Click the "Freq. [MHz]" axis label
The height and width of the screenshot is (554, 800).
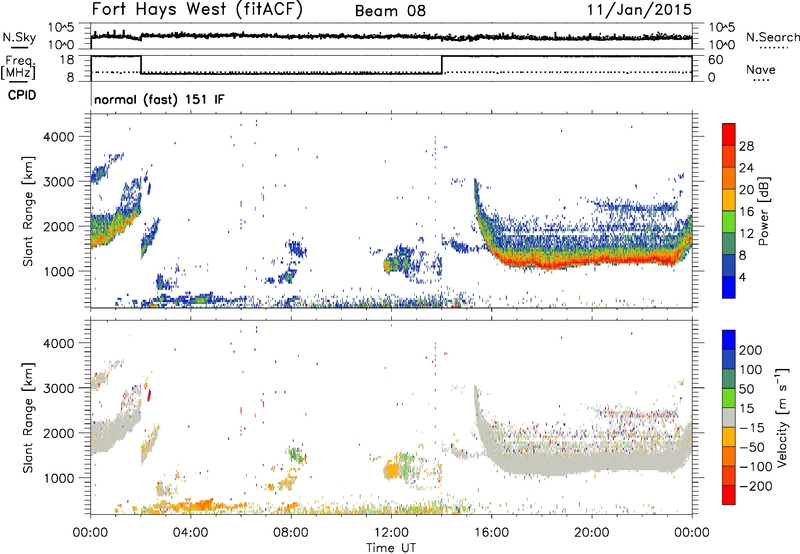pyautogui.click(x=19, y=68)
